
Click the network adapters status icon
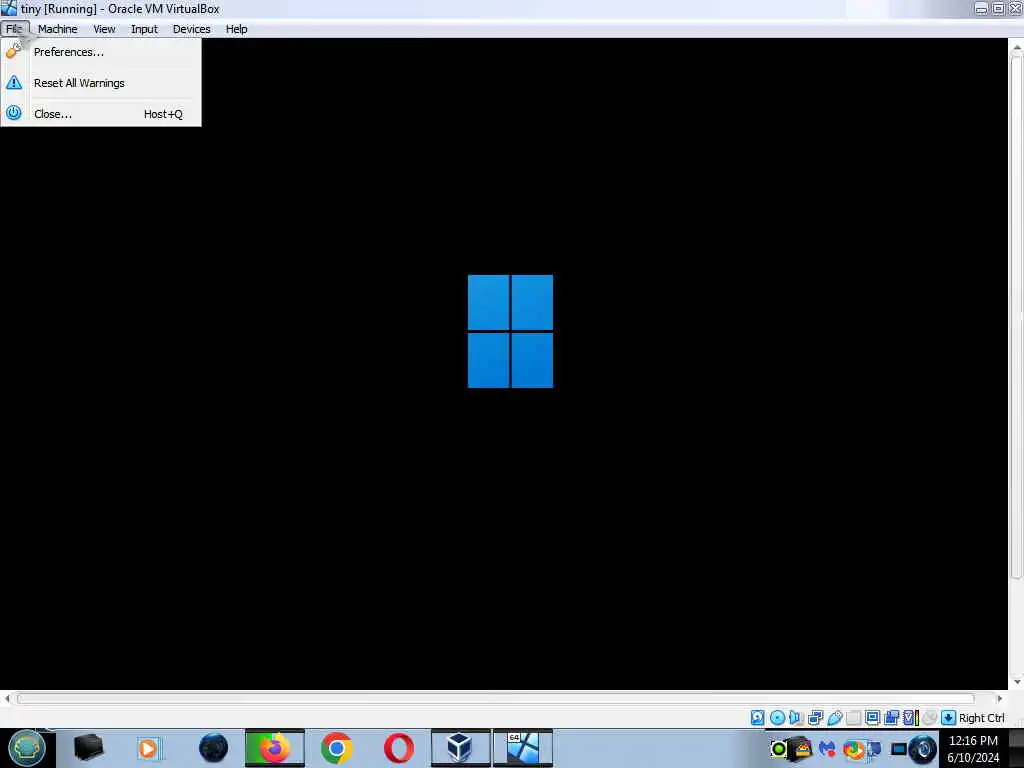pos(815,718)
